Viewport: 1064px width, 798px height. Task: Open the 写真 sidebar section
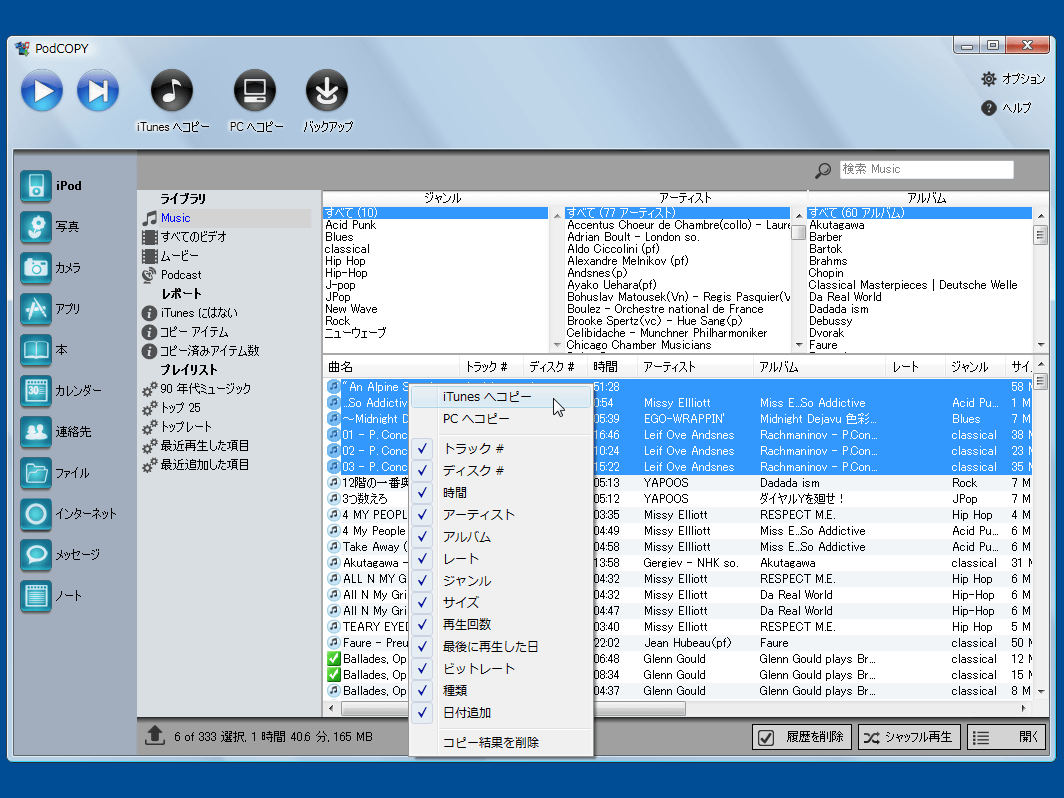point(36,227)
